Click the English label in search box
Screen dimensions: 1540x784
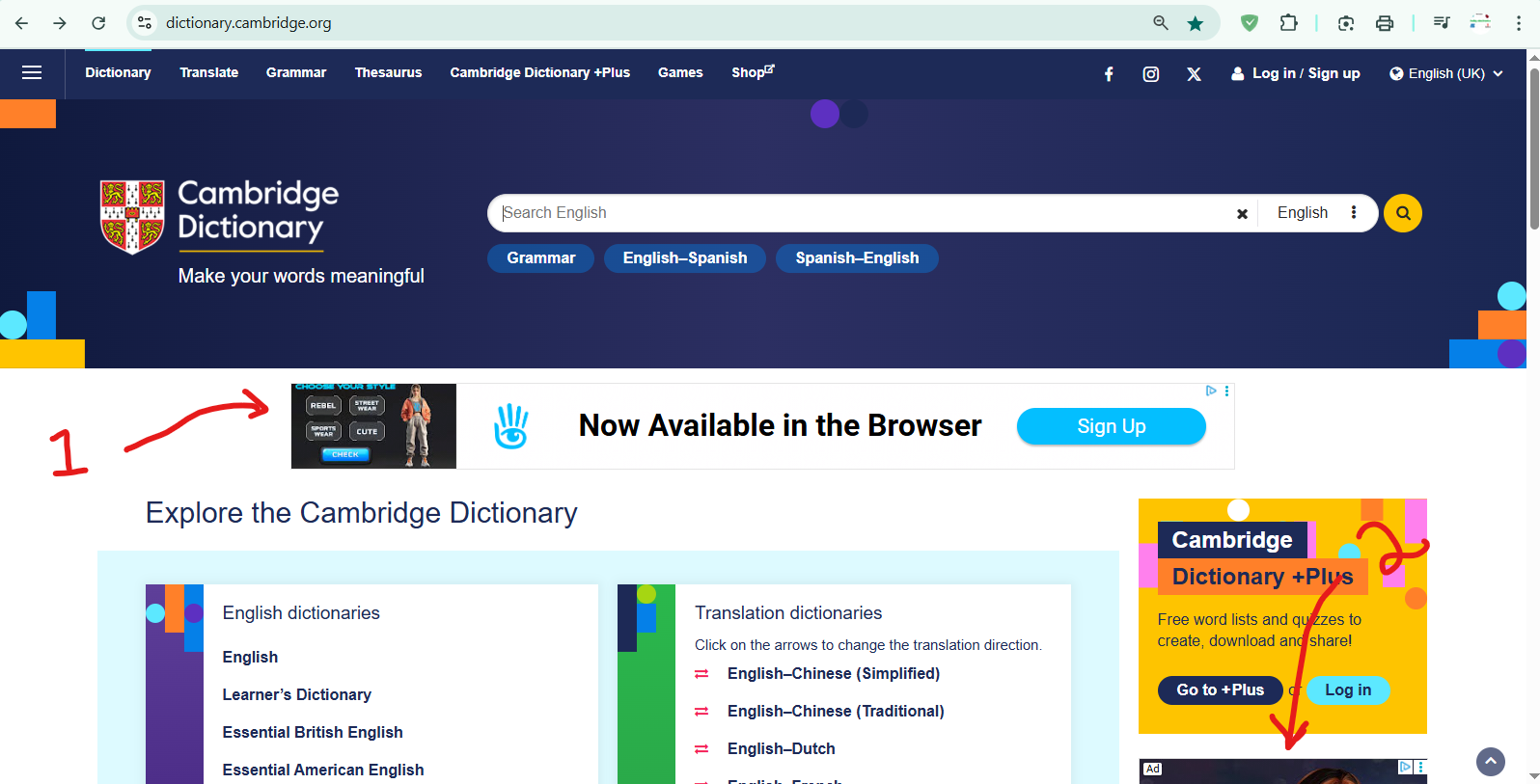[x=1303, y=213]
